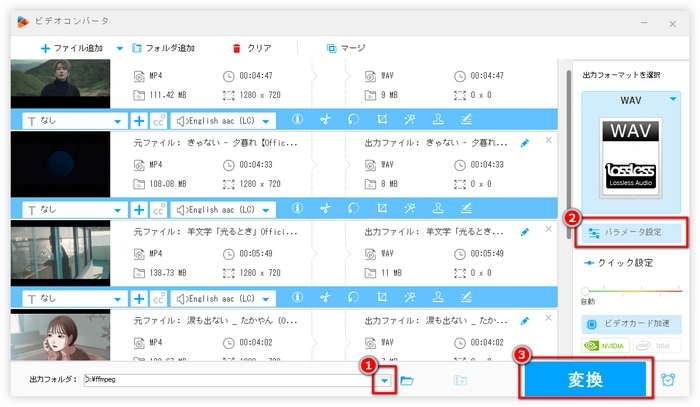Screen dimensions: 700x407
Task: Open the effects wand tool in first toolbar row
Action: point(410,120)
